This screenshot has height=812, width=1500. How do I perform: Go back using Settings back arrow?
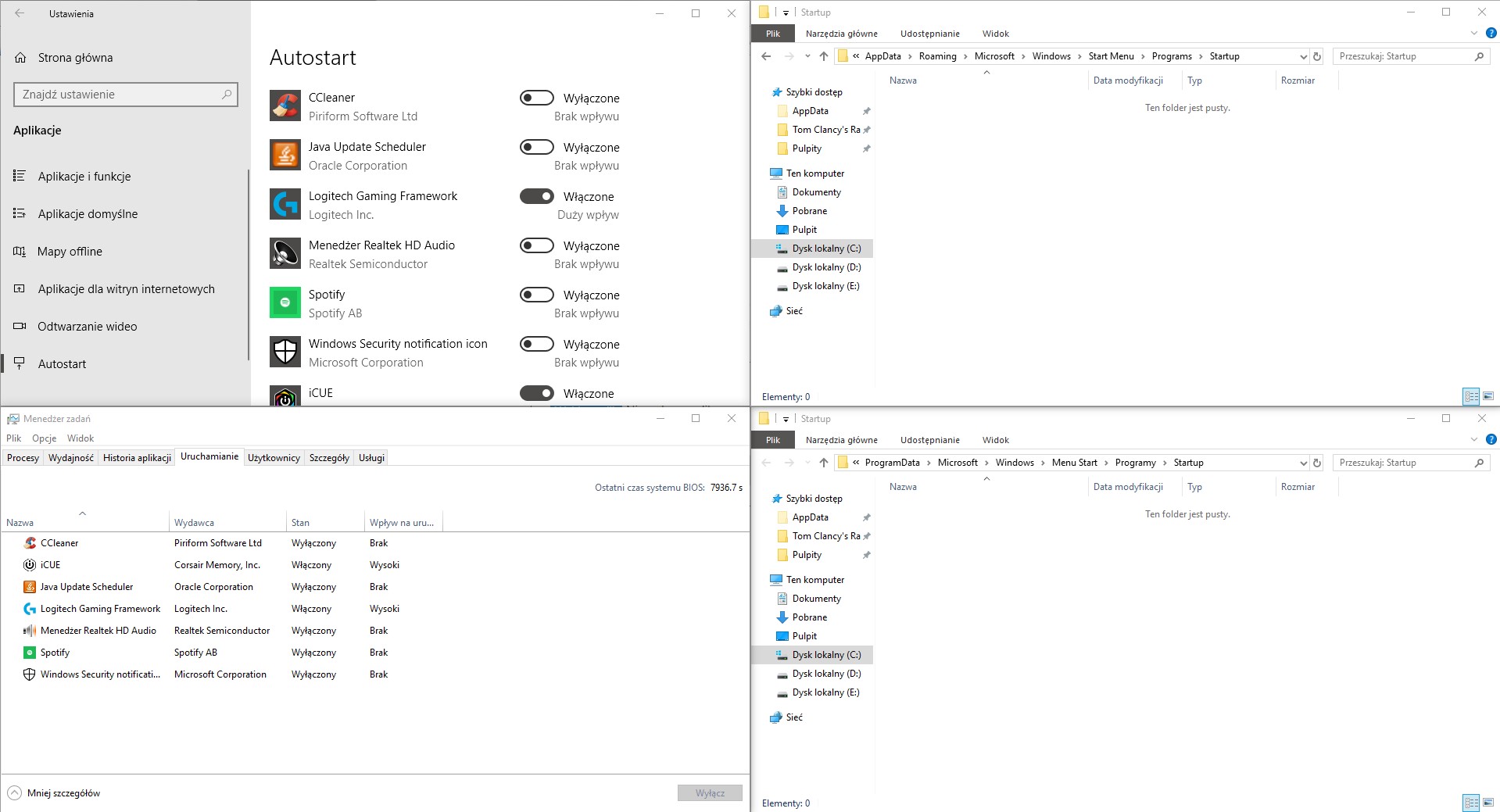tap(20, 13)
